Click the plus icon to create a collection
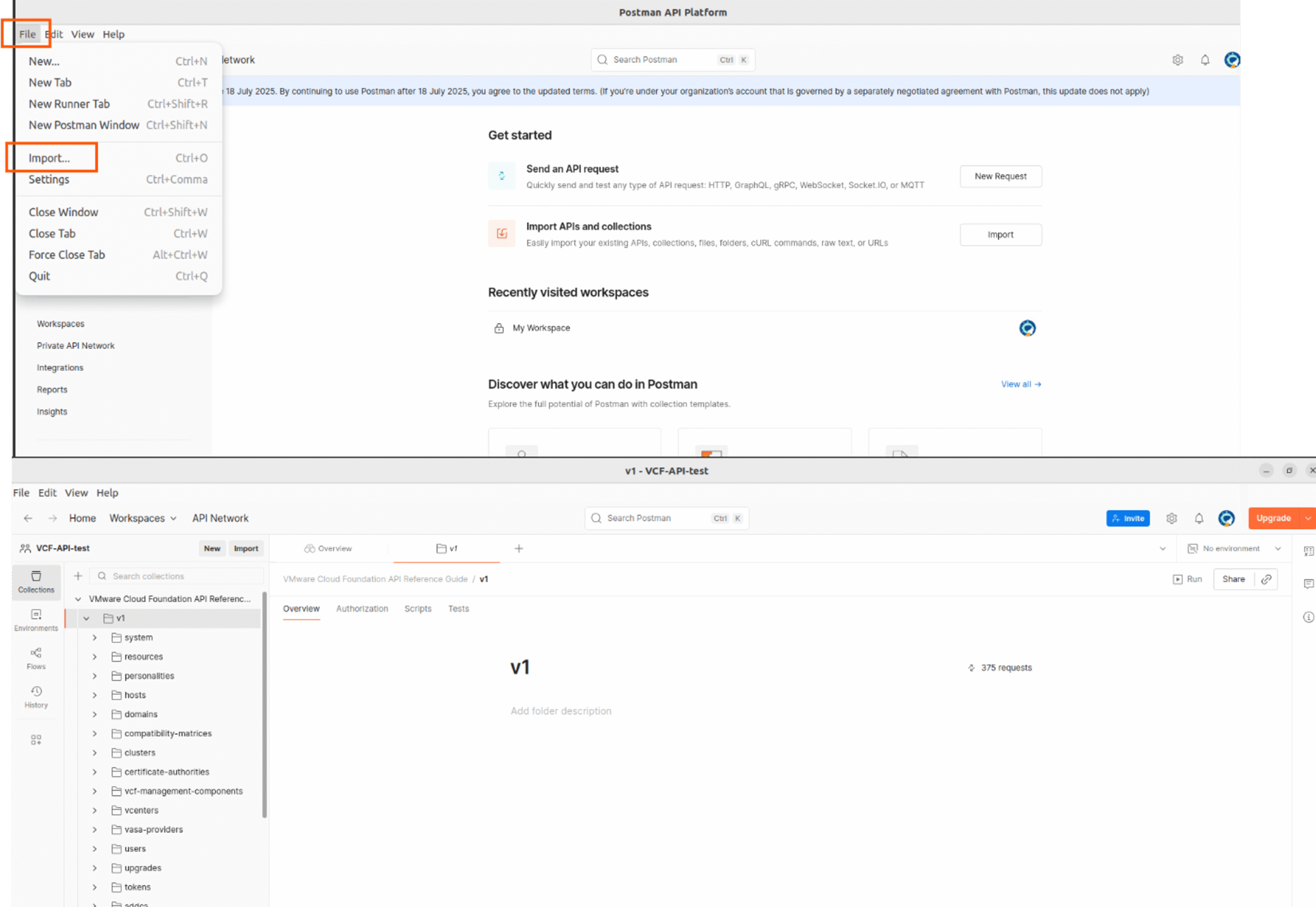Image resolution: width=1316 pixels, height=907 pixels. pos(78,576)
